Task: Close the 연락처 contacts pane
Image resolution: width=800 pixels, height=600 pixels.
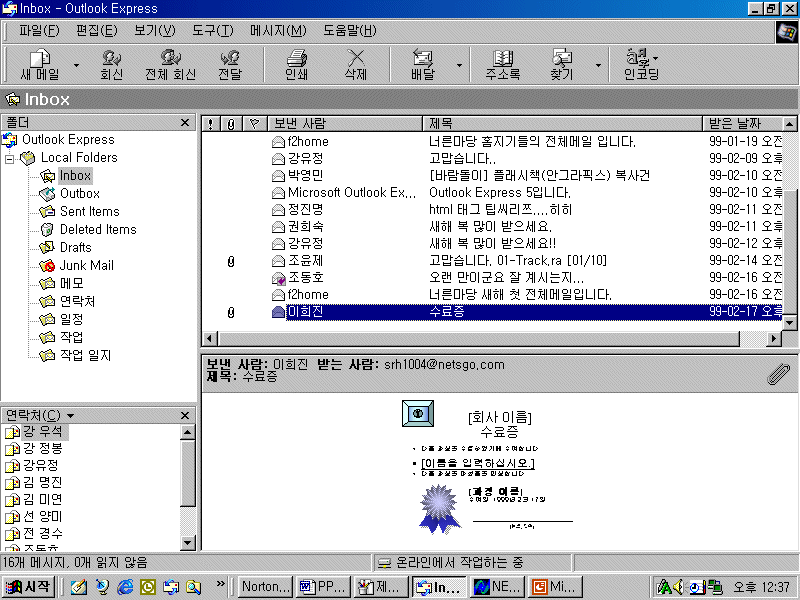Action: 185,415
